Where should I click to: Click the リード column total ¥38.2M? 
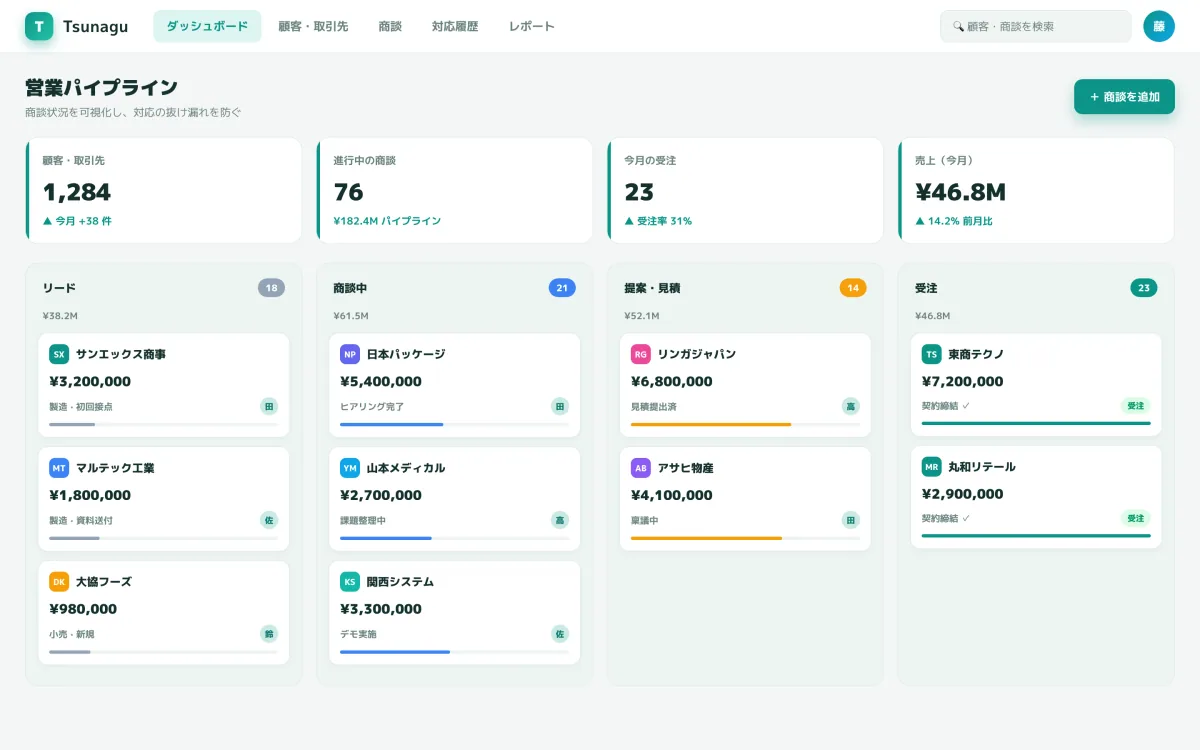(60, 316)
